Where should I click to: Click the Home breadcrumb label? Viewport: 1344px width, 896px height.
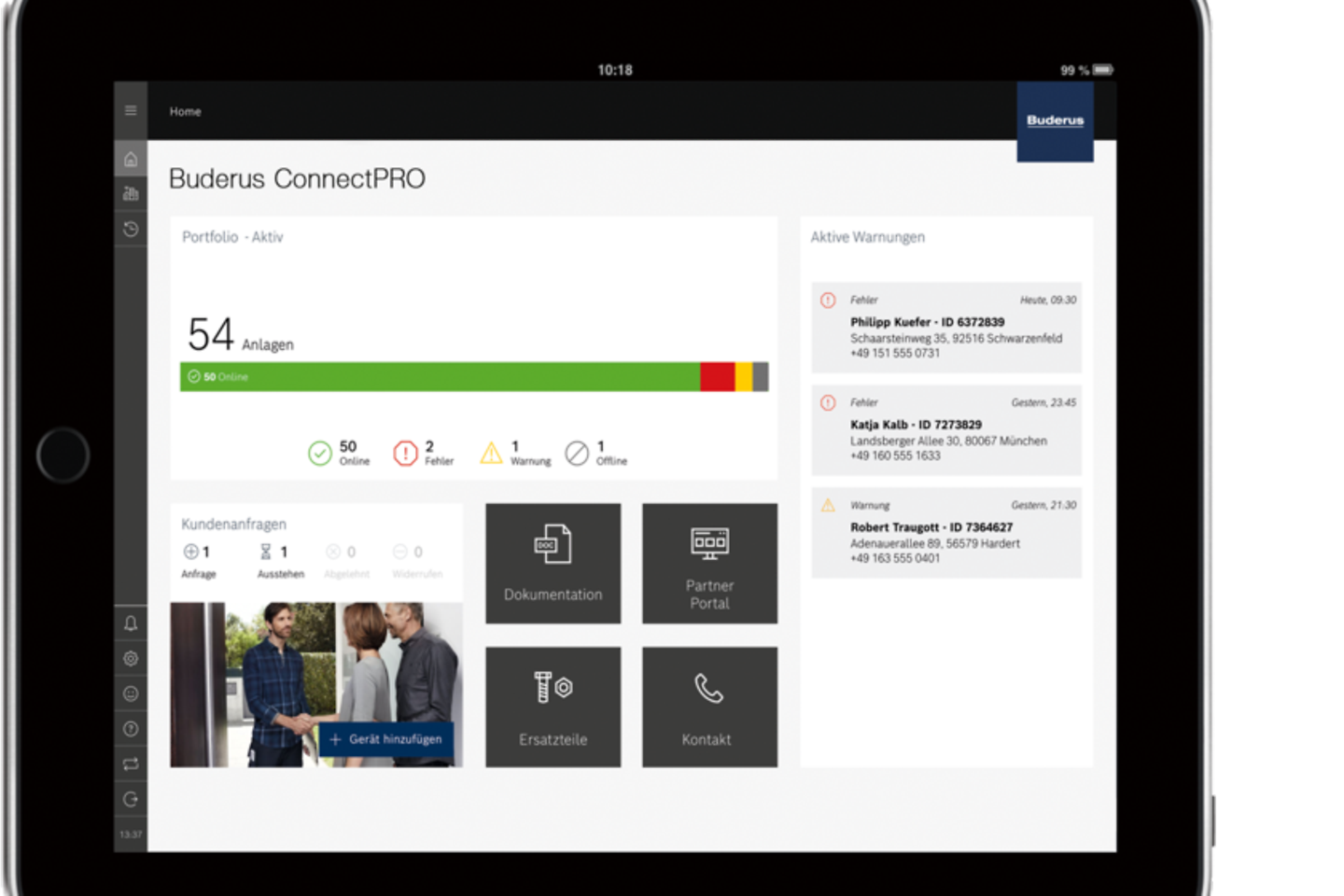coord(185,111)
